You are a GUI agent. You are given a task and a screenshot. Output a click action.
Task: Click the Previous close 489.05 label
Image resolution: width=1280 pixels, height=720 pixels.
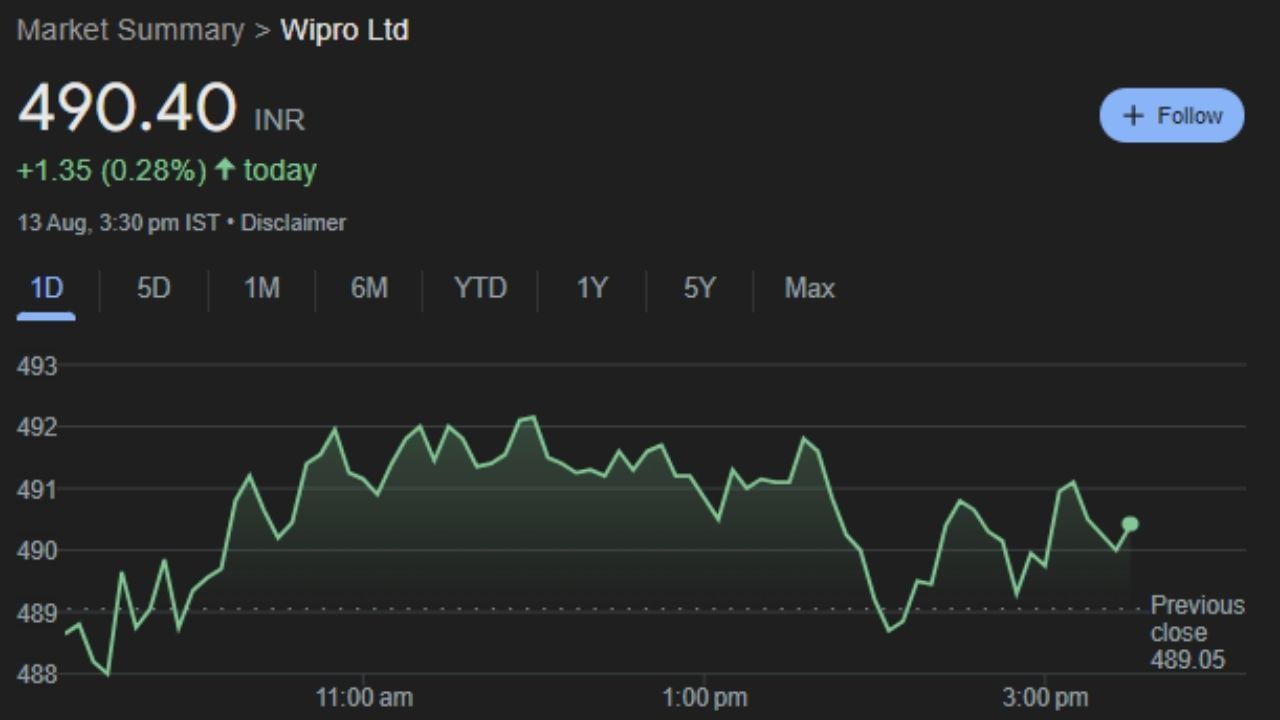[x=1197, y=632]
